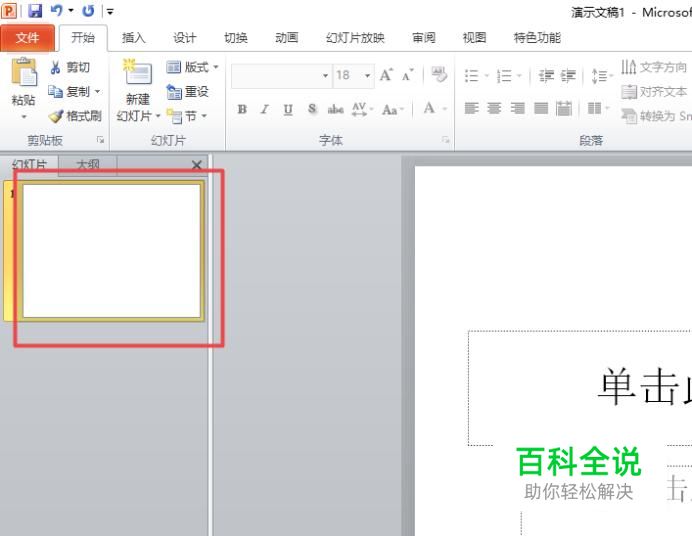Open the Customize Quick Access Toolbar dropdown
The height and width of the screenshot is (536, 692).
pos(110,11)
